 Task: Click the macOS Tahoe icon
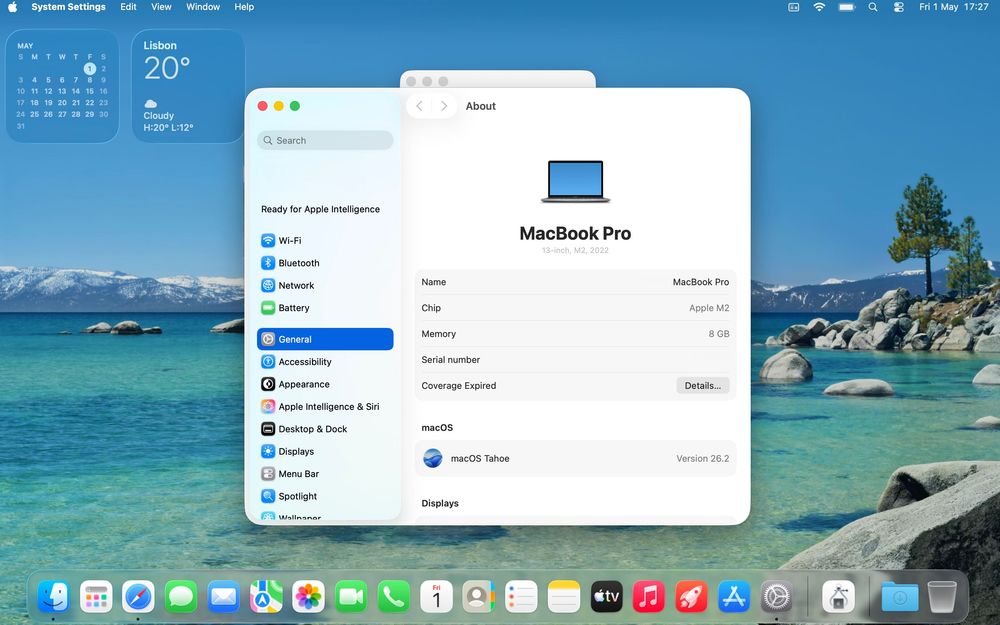[432, 458]
